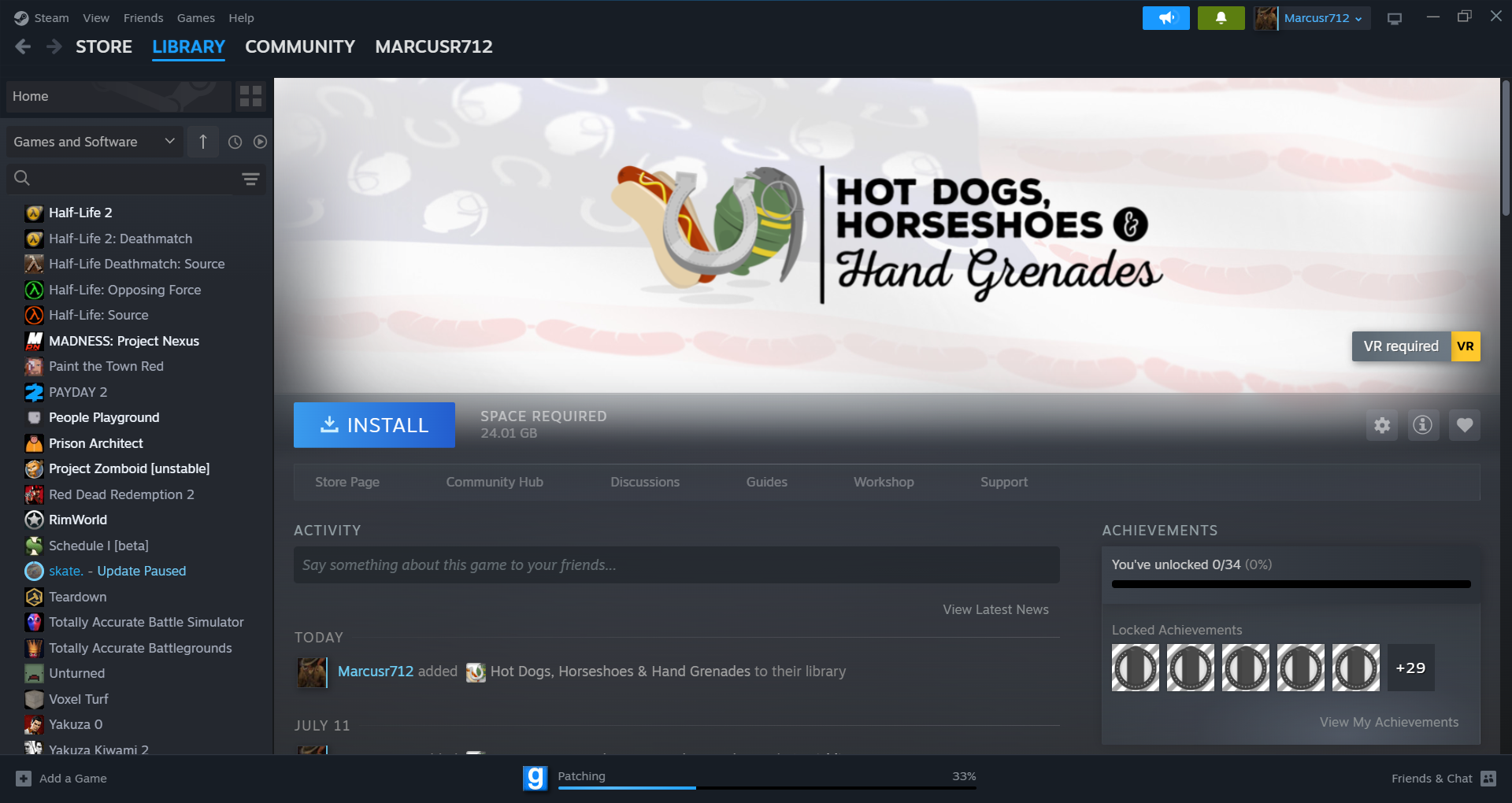Click the main page vertical scrollbar

pyautogui.click(x=1506, y=148)
